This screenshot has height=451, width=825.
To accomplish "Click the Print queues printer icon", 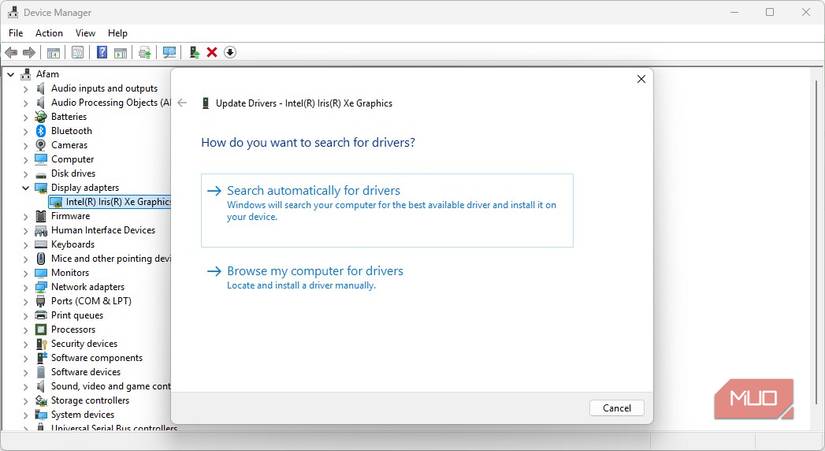I will coord(41,315).
